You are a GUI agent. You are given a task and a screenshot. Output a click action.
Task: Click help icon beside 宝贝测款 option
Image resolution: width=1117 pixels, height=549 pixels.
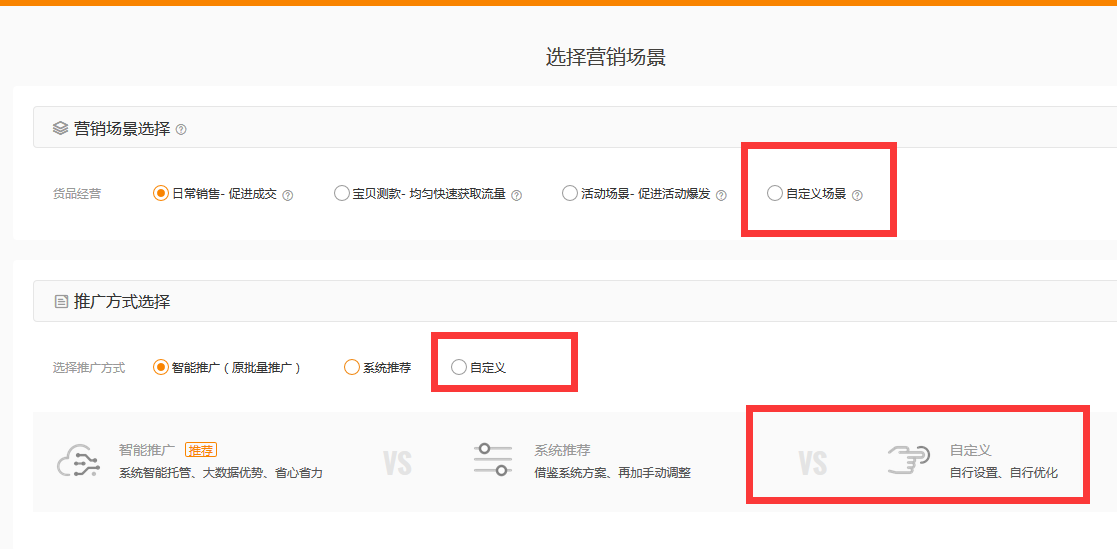click(x=516, y=194)
